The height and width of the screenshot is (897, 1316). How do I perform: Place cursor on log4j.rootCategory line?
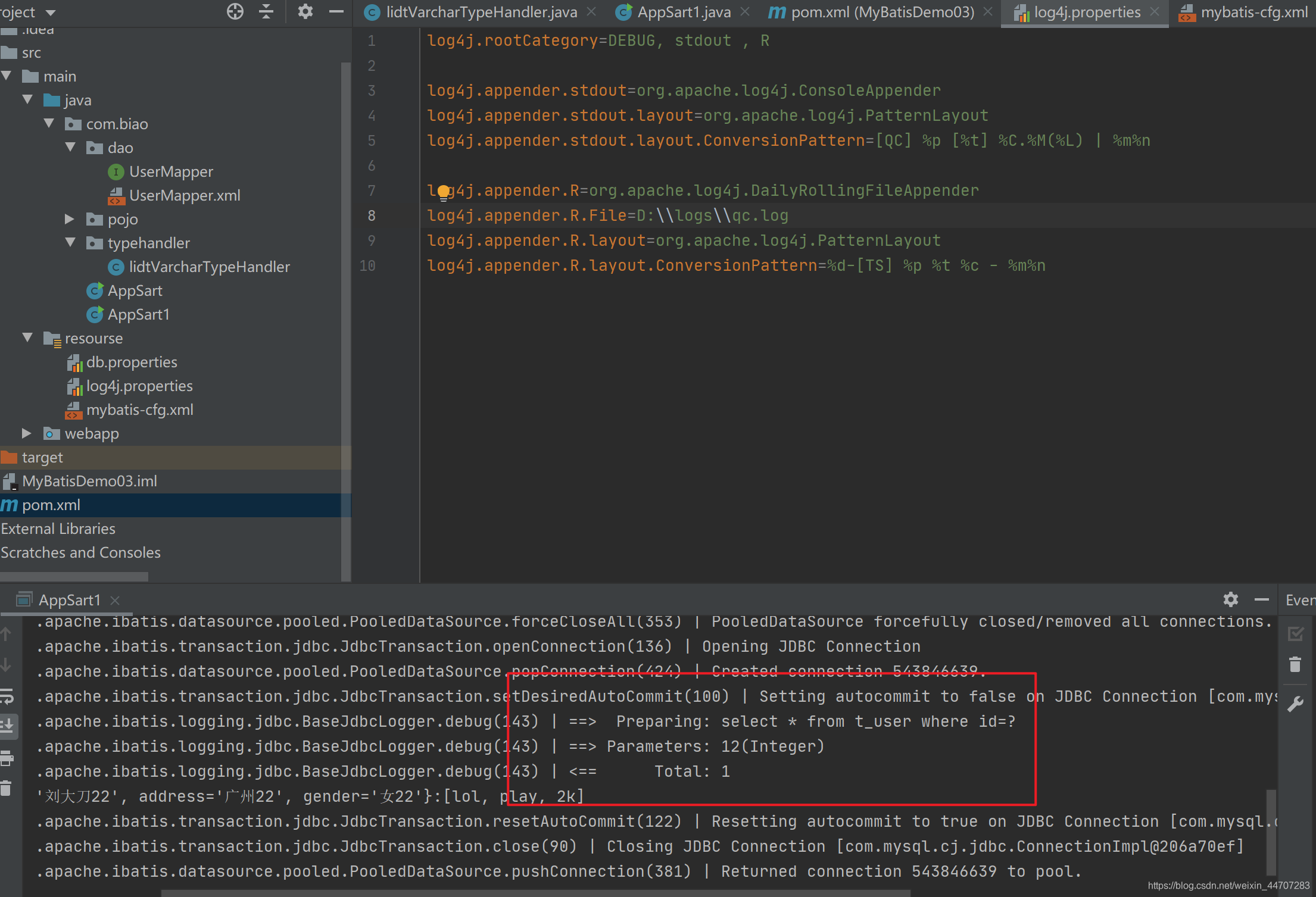(598, 40)
